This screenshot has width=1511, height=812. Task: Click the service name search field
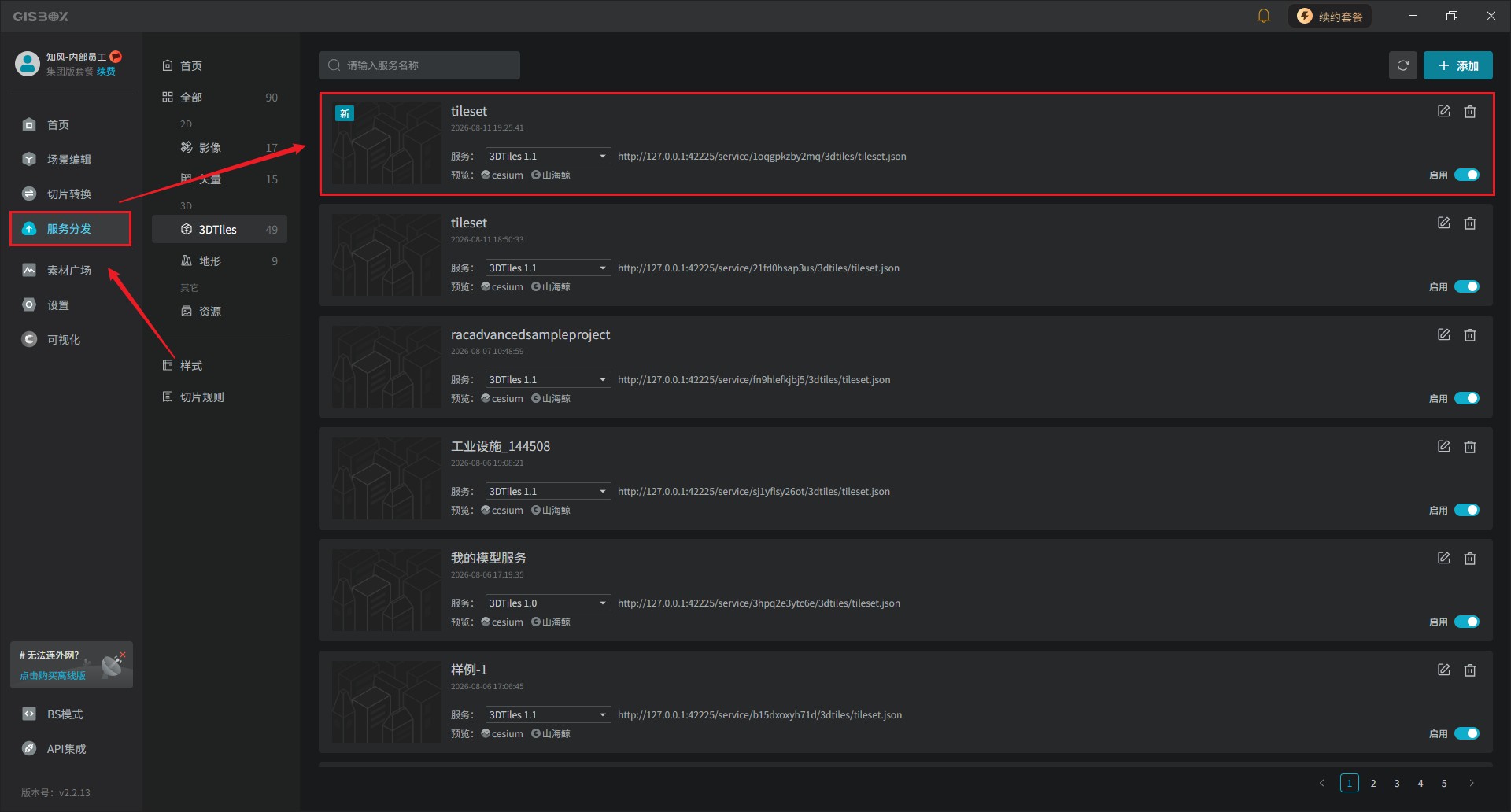419,65
